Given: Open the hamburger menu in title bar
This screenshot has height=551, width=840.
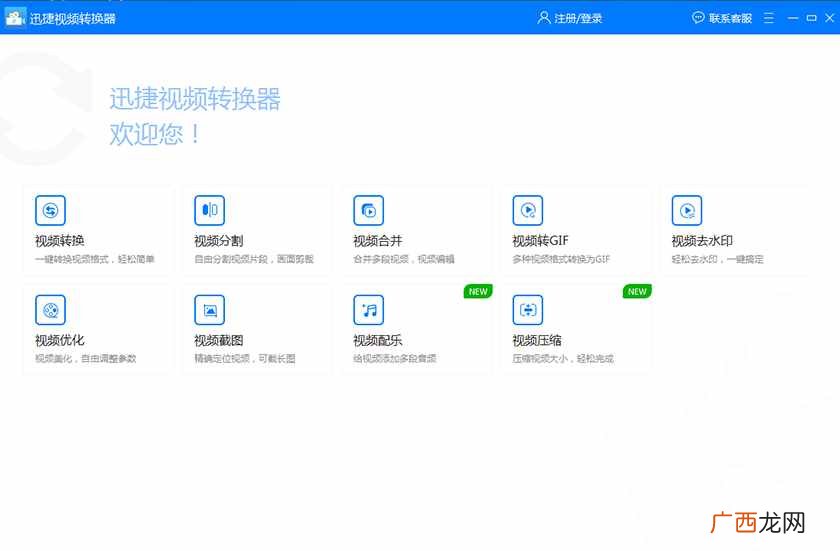Looking at the screenshot, I should (769, 18).
